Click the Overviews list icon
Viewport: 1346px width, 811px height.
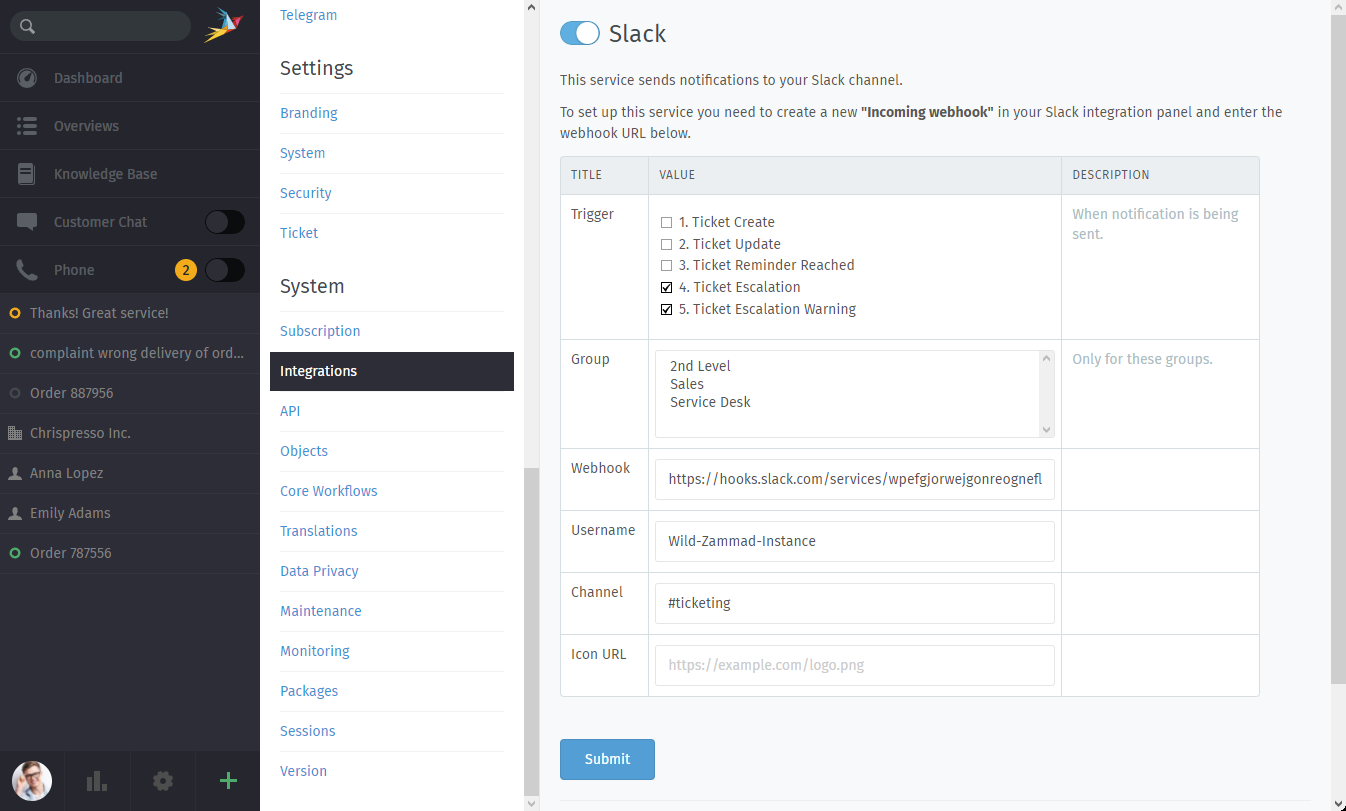click(27, 126)
